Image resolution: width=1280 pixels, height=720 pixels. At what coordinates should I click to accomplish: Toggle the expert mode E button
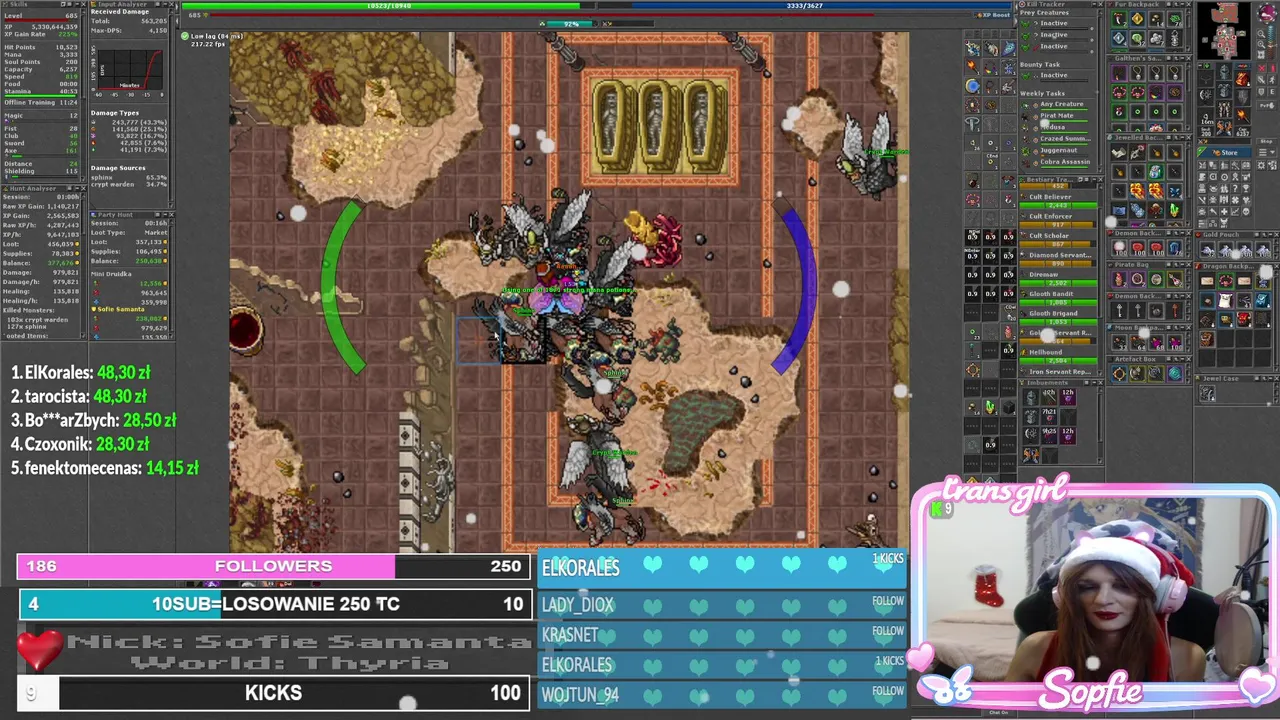click(1272, 92)
